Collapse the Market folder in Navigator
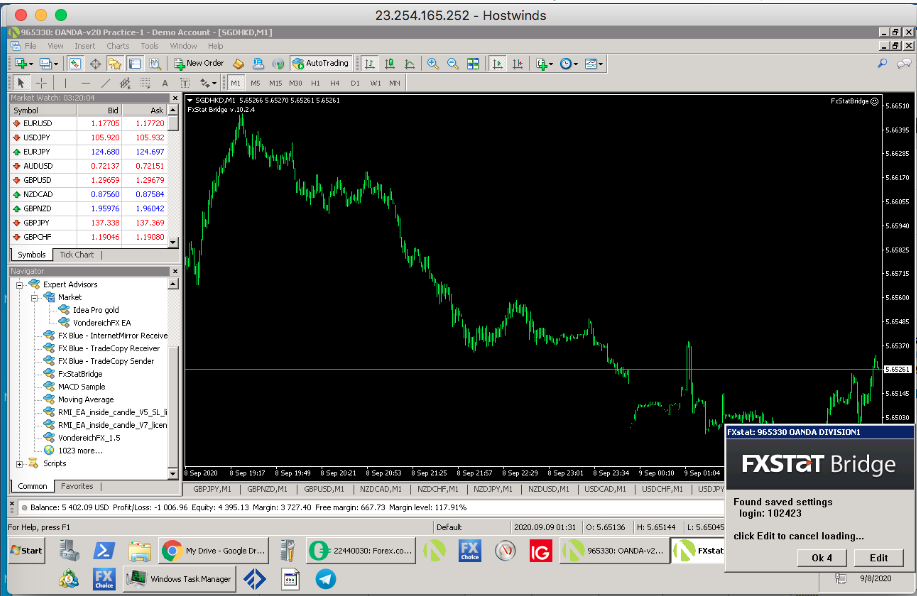 click(x=33, y=297)
